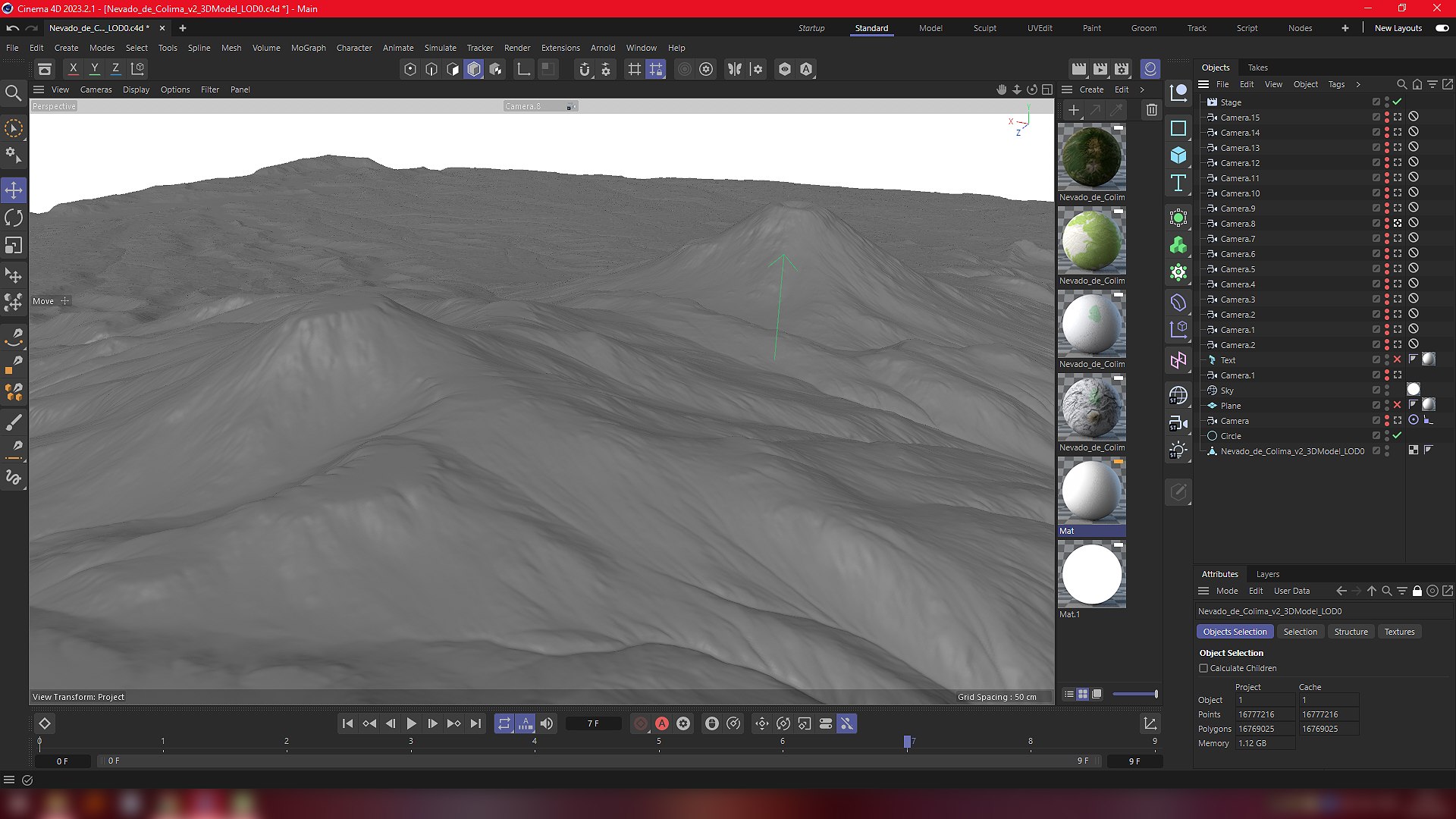The height and width of the screenshot is (819, 1456).
Task: Open the Layers tab
Action: pos(1268,574)
